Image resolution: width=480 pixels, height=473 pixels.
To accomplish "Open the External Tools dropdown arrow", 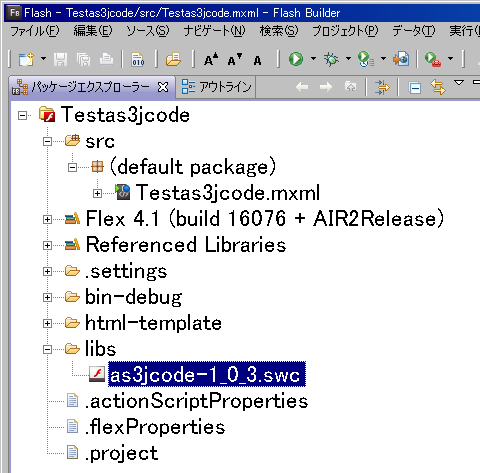I will click(x=450, y=59).
